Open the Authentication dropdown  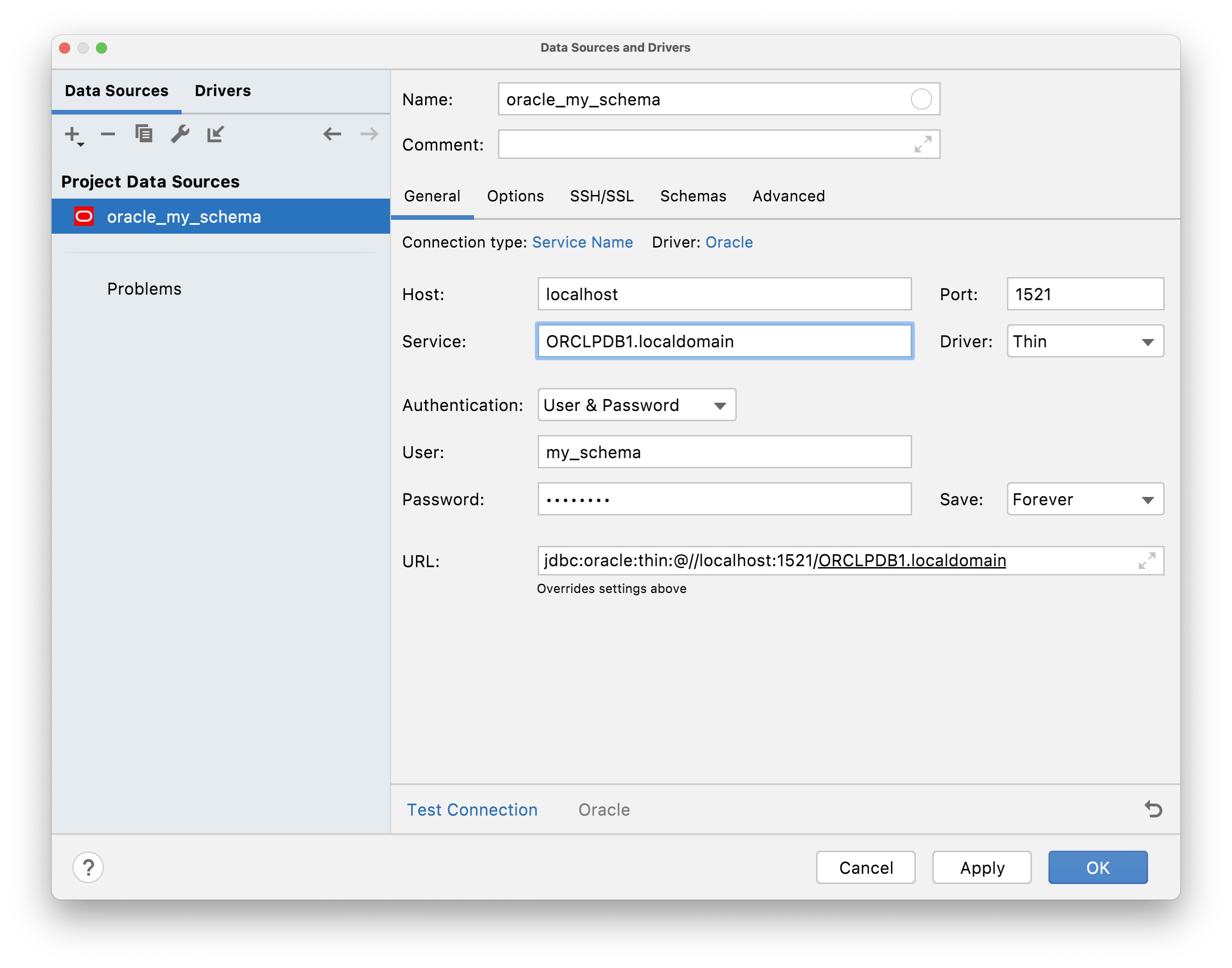[637, 405]
